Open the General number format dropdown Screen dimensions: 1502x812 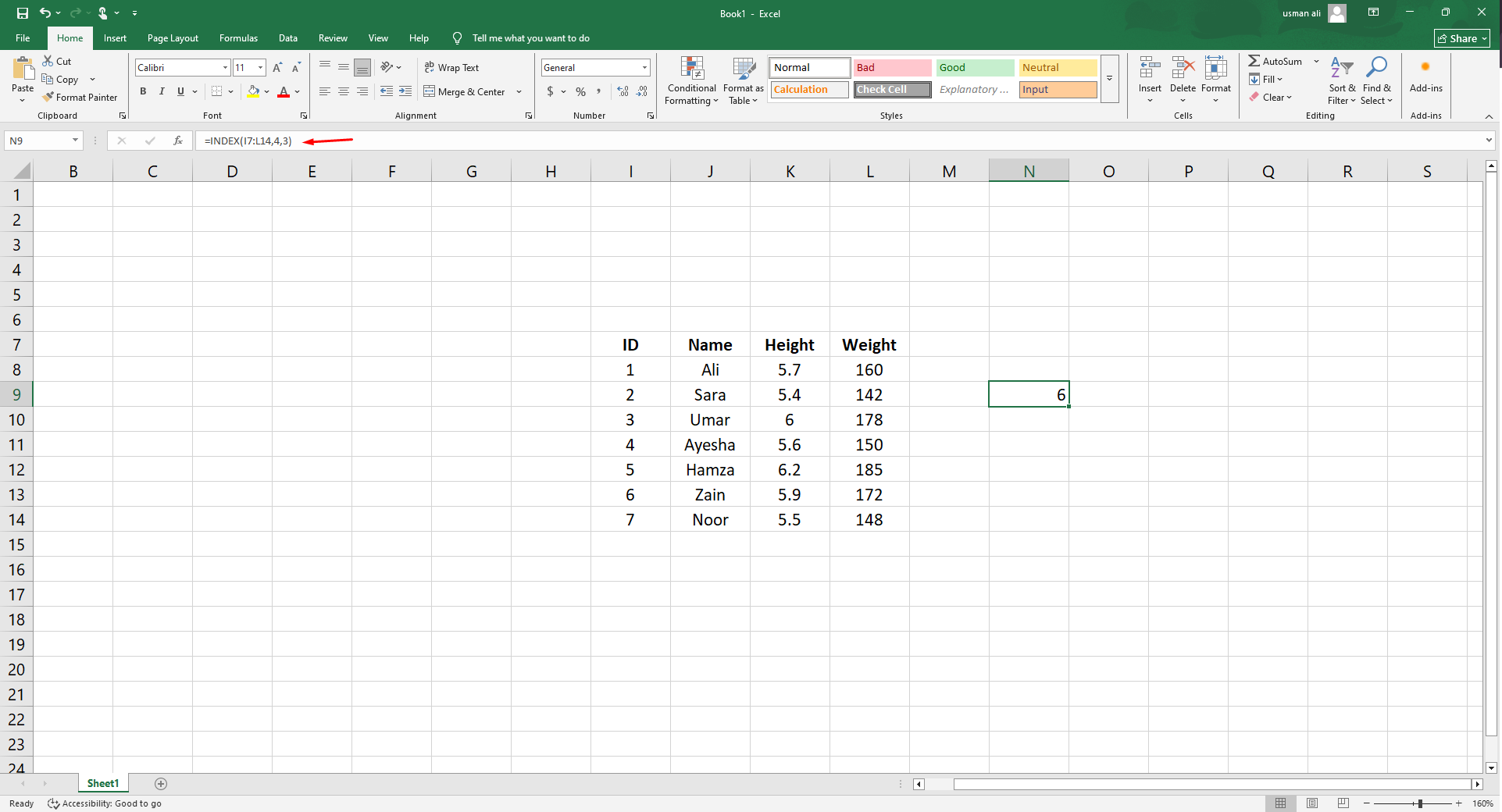click(644, 68)
